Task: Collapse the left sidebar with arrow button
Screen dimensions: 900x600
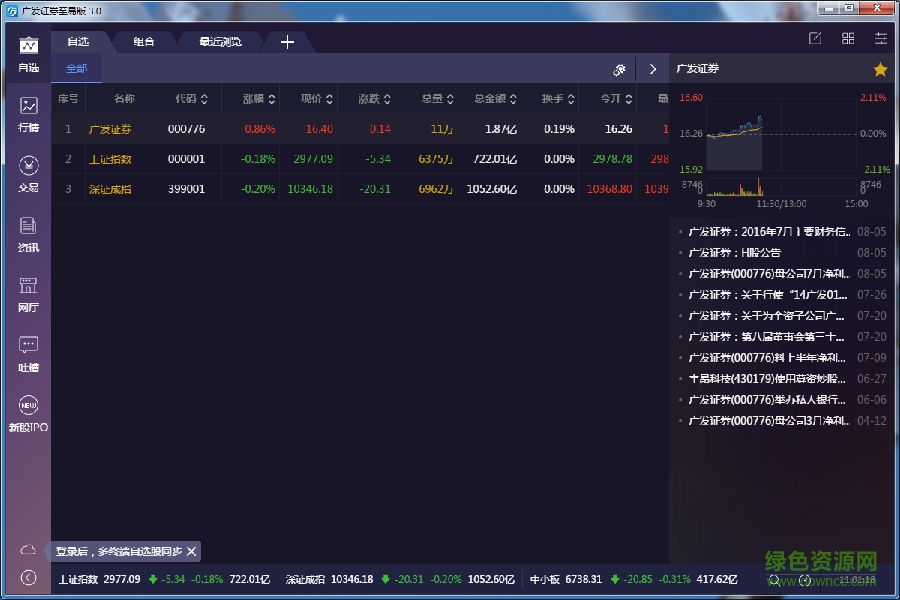Action: (28, 577)
